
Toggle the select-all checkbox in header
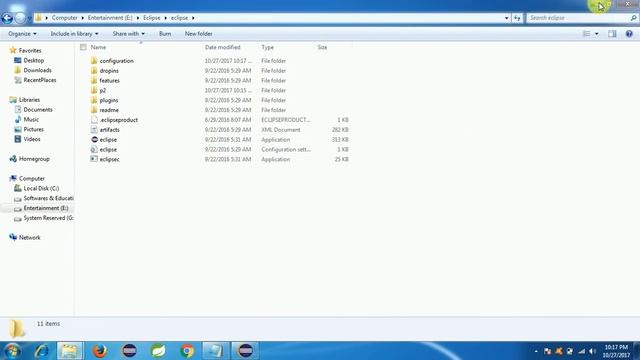tap(83, 47)
